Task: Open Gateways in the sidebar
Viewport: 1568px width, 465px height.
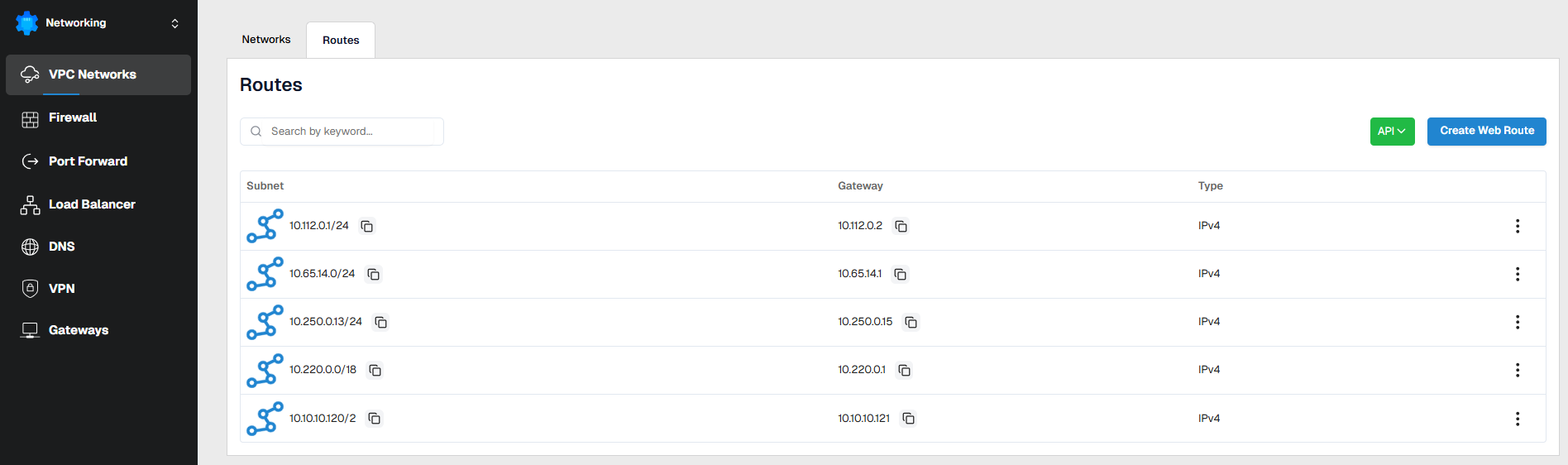Action: [78, 330]
